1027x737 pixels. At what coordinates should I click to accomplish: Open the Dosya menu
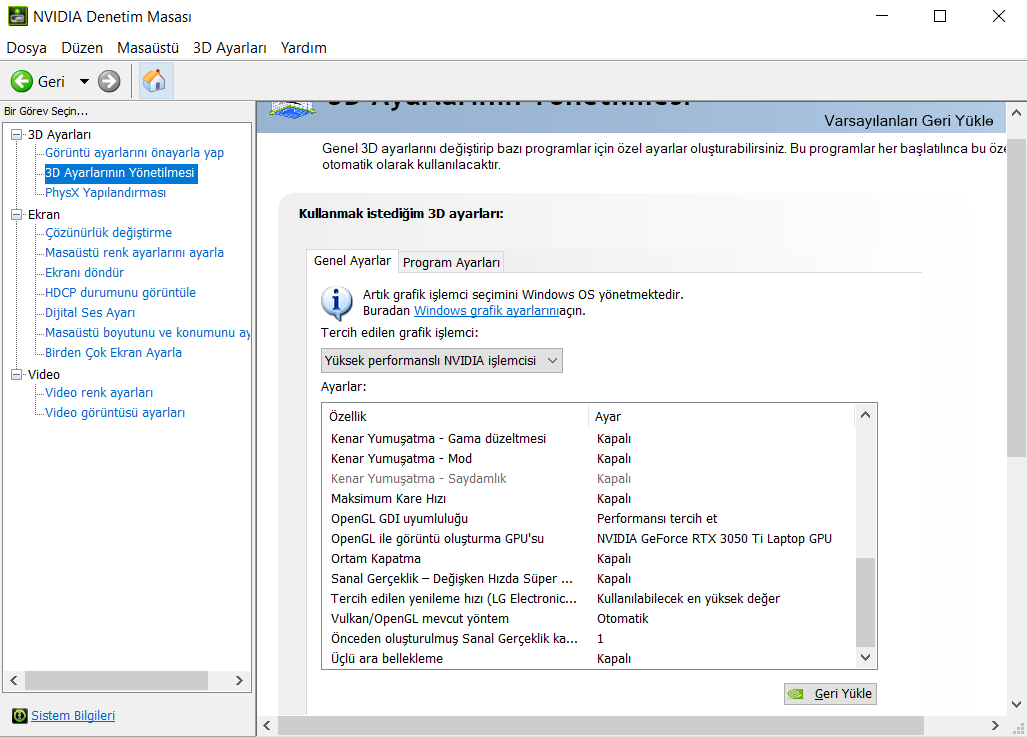(x=27, y=48)
